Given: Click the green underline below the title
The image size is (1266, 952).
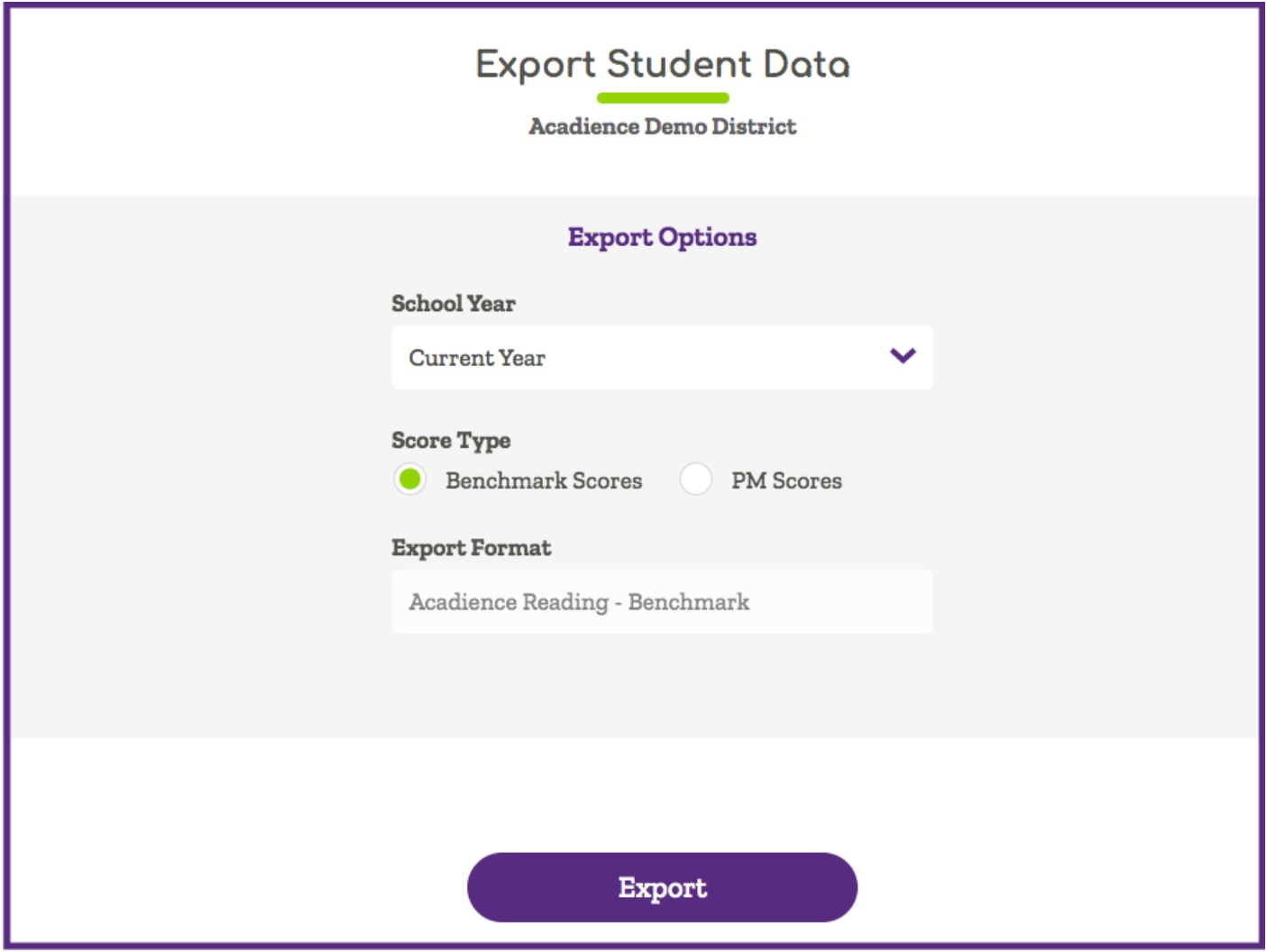Looking at the screenshot, I should [x=662, y=96].
